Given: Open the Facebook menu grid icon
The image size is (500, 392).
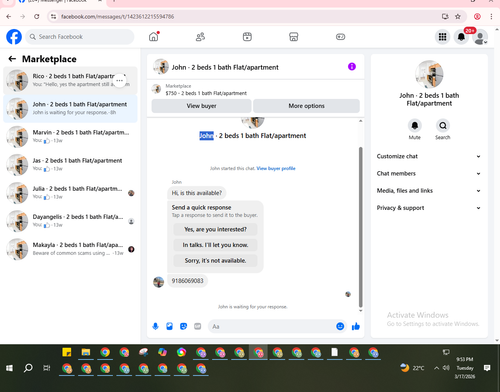Looking at the screenshot, I should [x=442, y=37].
